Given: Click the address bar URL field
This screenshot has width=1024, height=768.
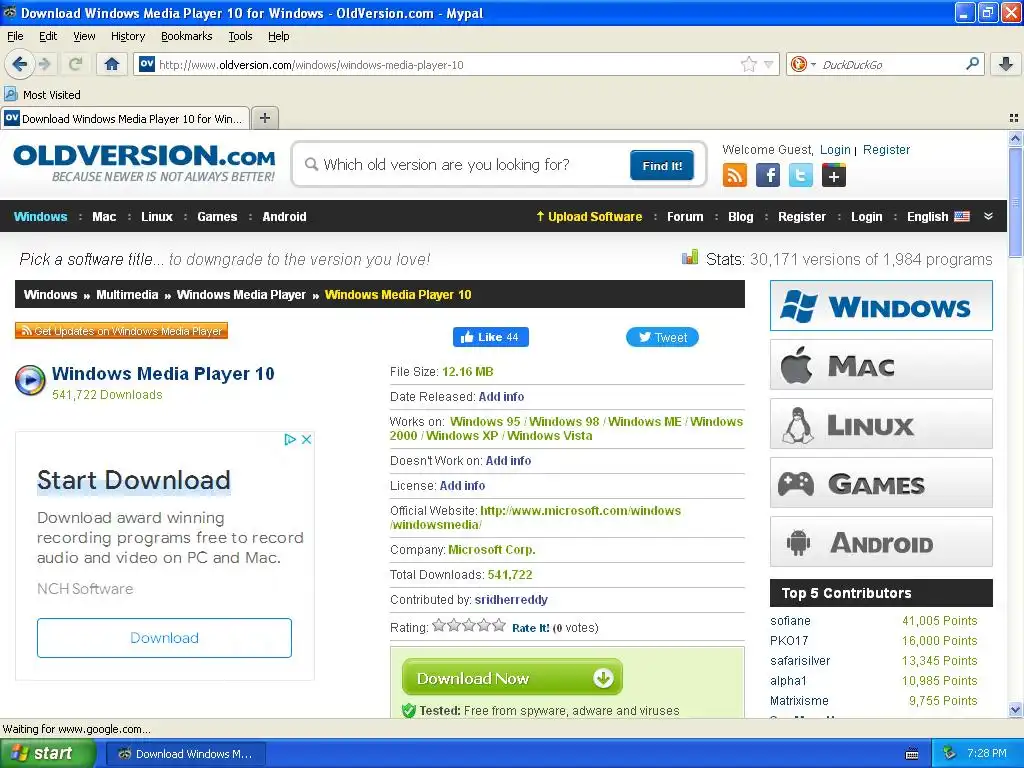Looking at the screenshot, I should (x=447, y=65).
